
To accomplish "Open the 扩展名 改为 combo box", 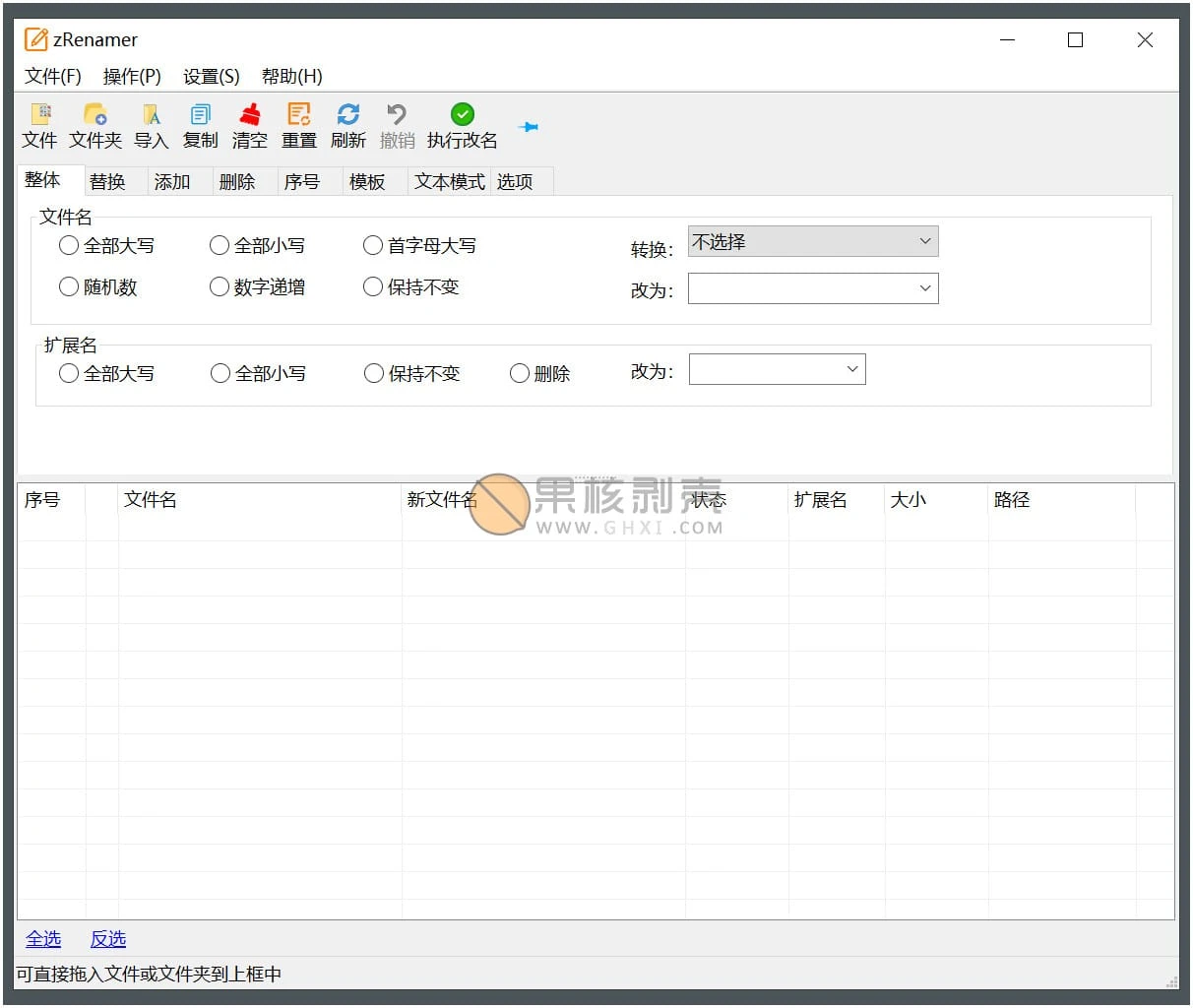I will (778, 369).
